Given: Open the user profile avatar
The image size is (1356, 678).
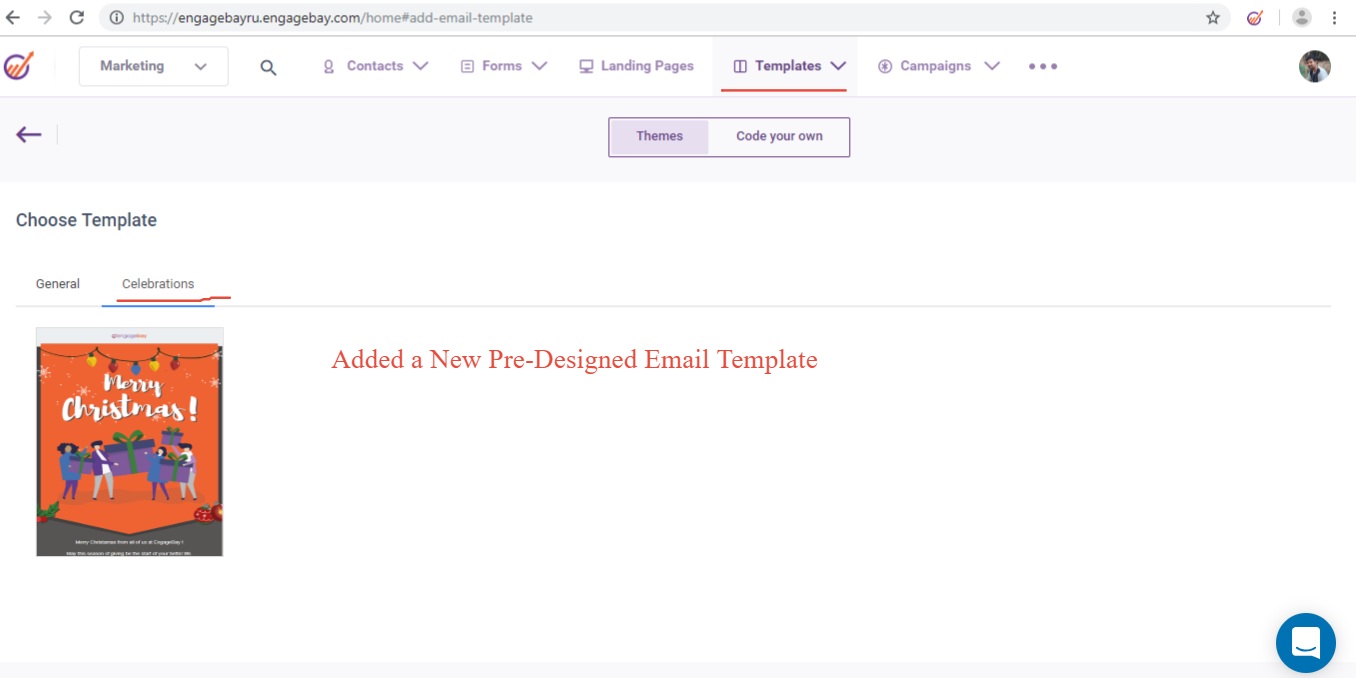Looking at the screenshot, I should [x=1314, y=66].
